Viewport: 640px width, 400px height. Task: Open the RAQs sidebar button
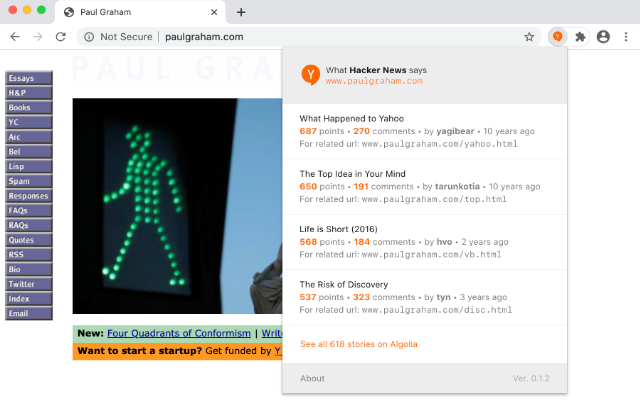[29, 225]
